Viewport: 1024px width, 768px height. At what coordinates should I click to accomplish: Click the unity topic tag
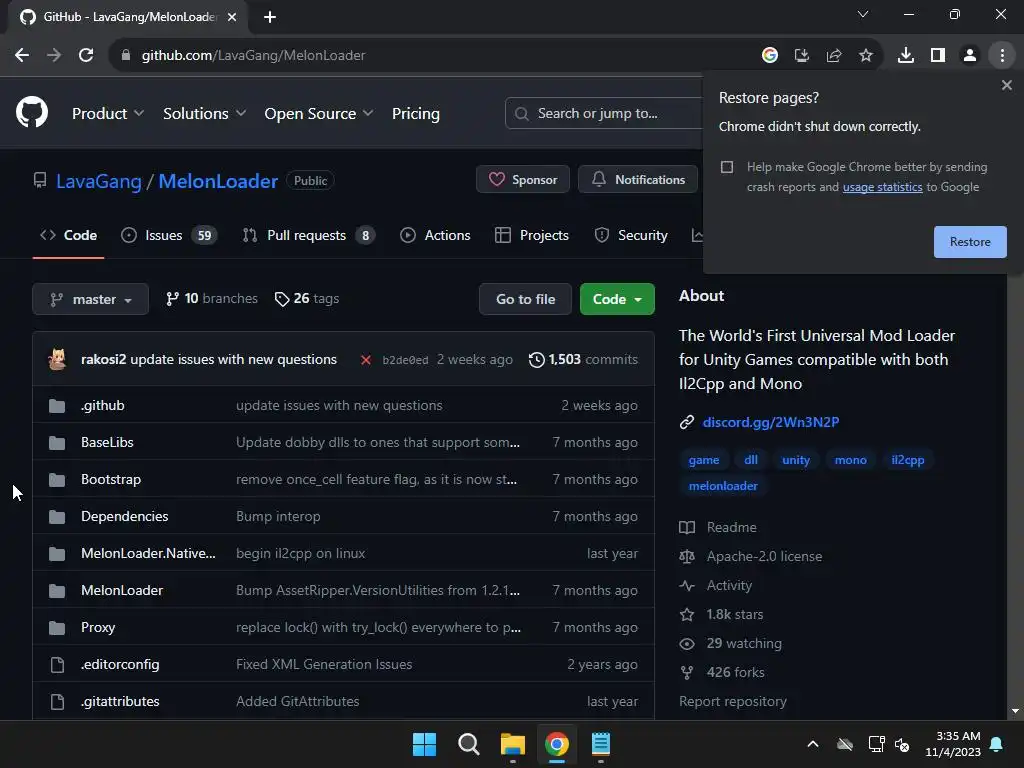pos(795,460)
